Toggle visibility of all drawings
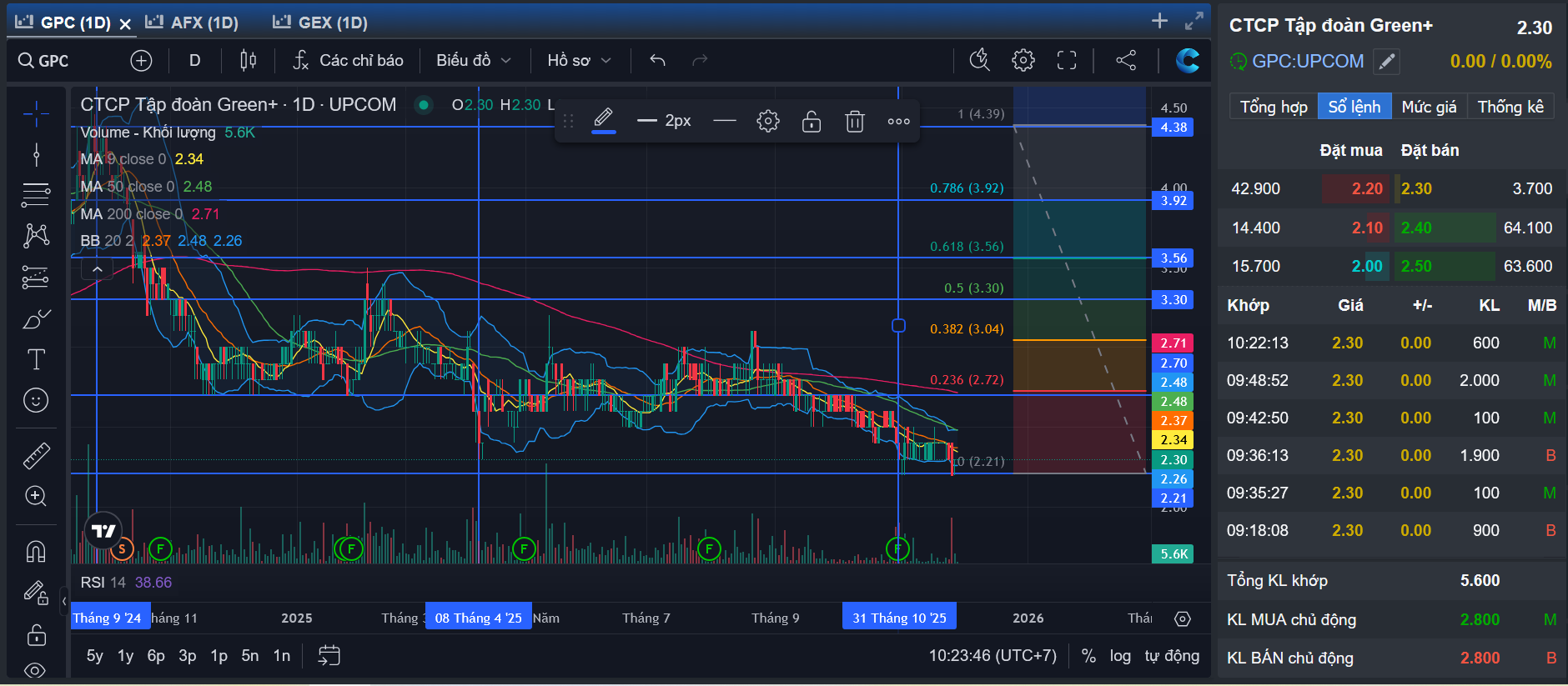Viewport: 1568px width, 686px height. coord(36,670)
